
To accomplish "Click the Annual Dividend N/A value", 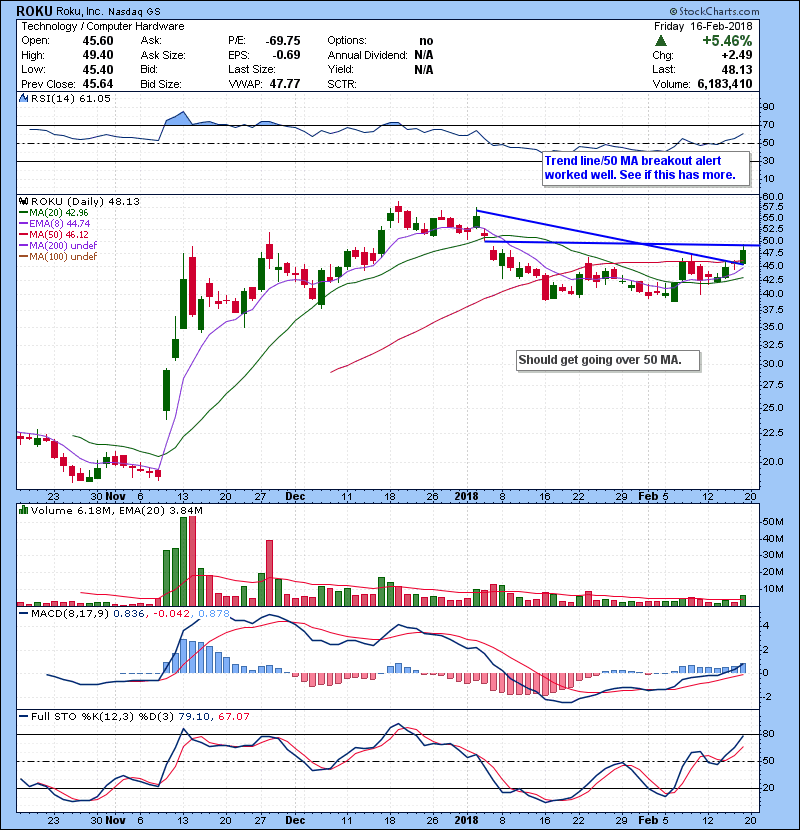I will 424,55.
